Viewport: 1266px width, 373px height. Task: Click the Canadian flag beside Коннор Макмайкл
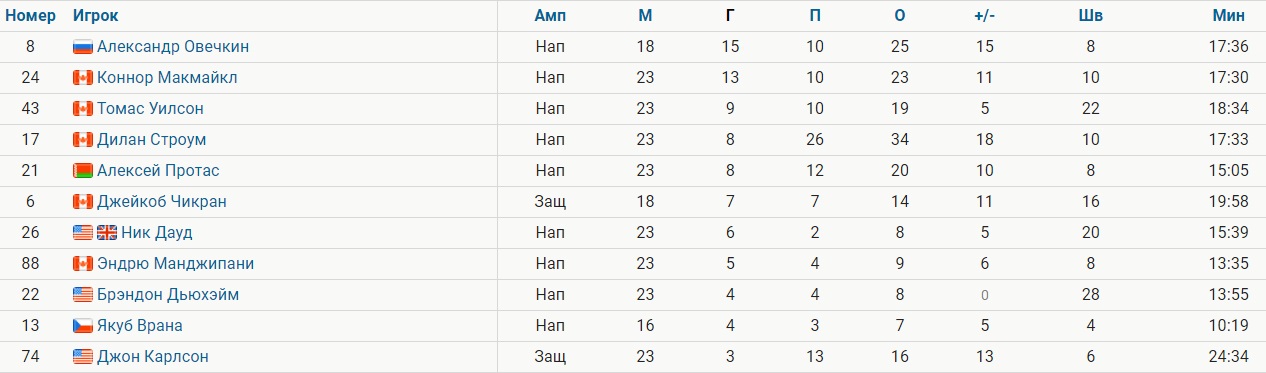click(83, 78)
